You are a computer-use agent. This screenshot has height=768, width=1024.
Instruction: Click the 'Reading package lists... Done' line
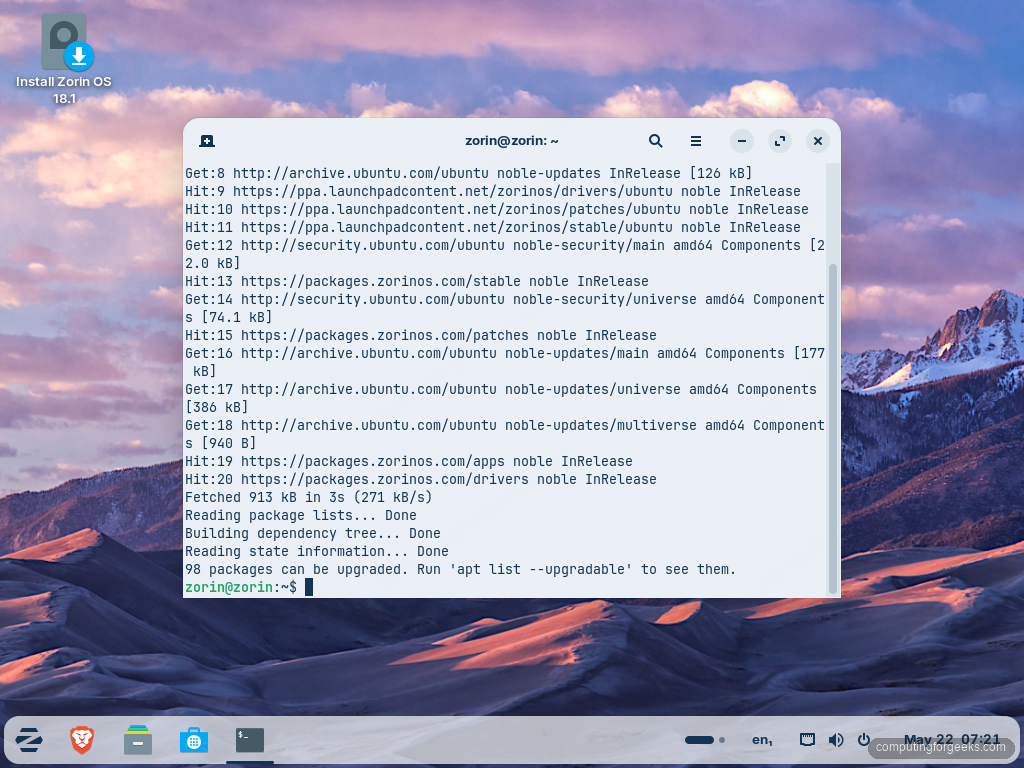(x=300, y=515)
